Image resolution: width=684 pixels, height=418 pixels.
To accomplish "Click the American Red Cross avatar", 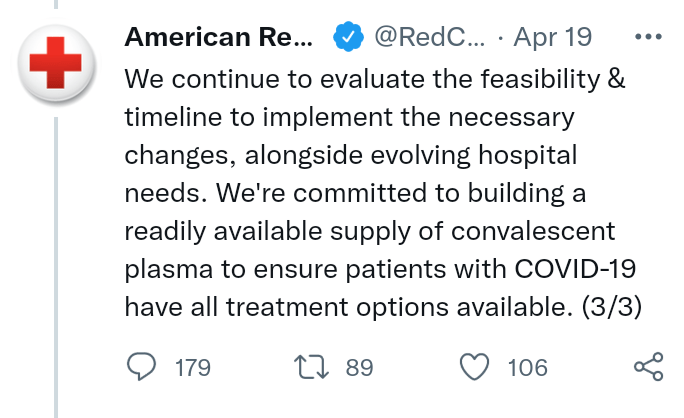I will (56, 63).
